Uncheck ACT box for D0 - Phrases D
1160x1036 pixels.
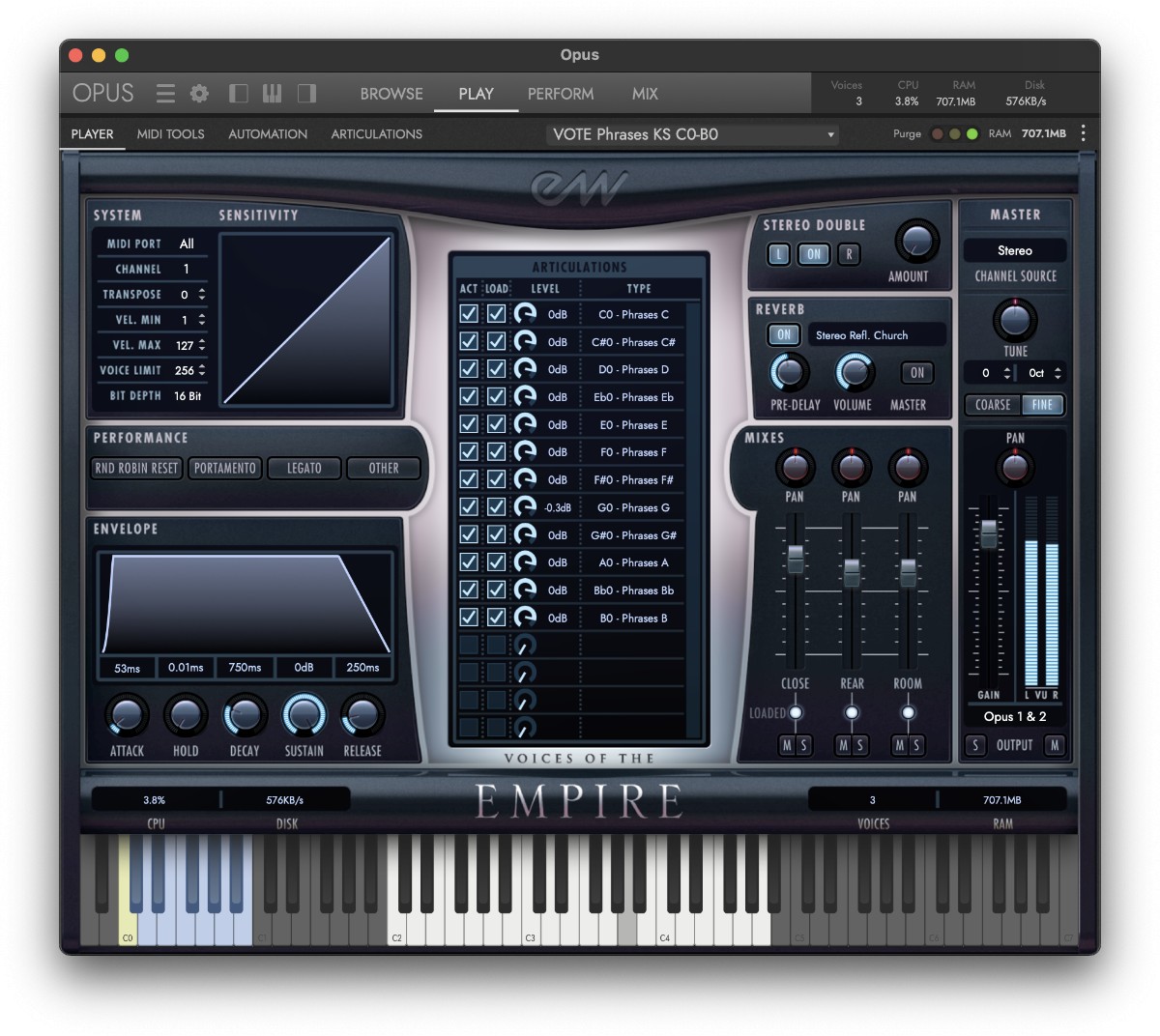(468, 369)
